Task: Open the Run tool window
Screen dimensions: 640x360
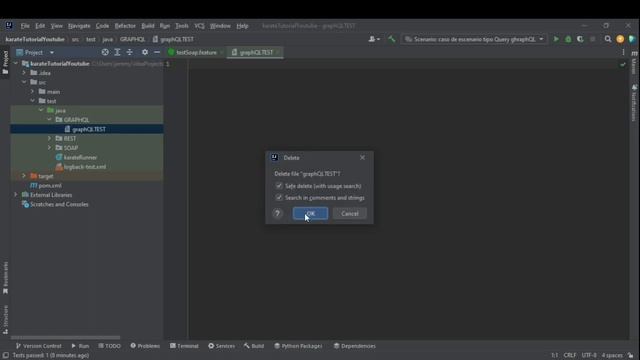Action: pyautogui.click(x=80, y=346)
